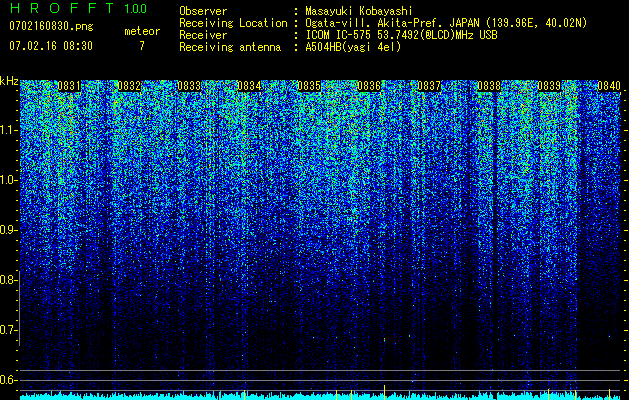
Task: Click the 0838 time marker
Action: (x=489, y=86)
